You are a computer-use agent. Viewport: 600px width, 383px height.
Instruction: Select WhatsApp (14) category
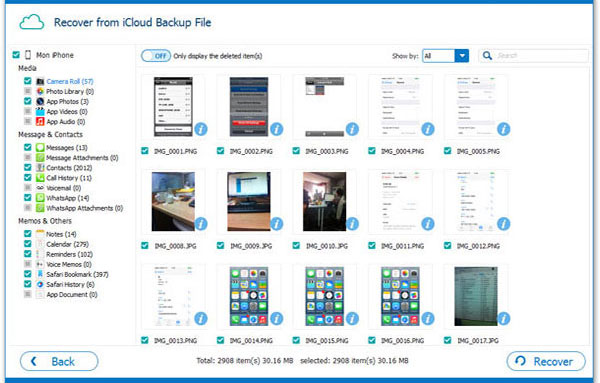click(x=67, y=198)
